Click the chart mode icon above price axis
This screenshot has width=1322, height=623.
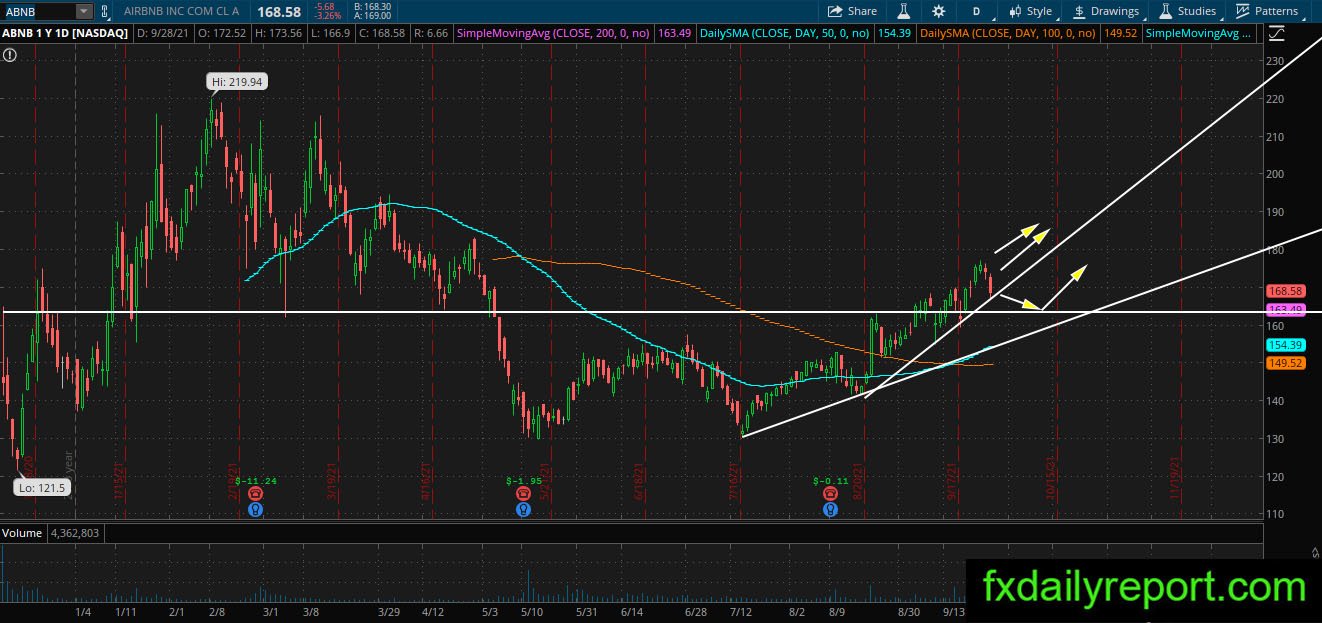[x=1276, y=33]
